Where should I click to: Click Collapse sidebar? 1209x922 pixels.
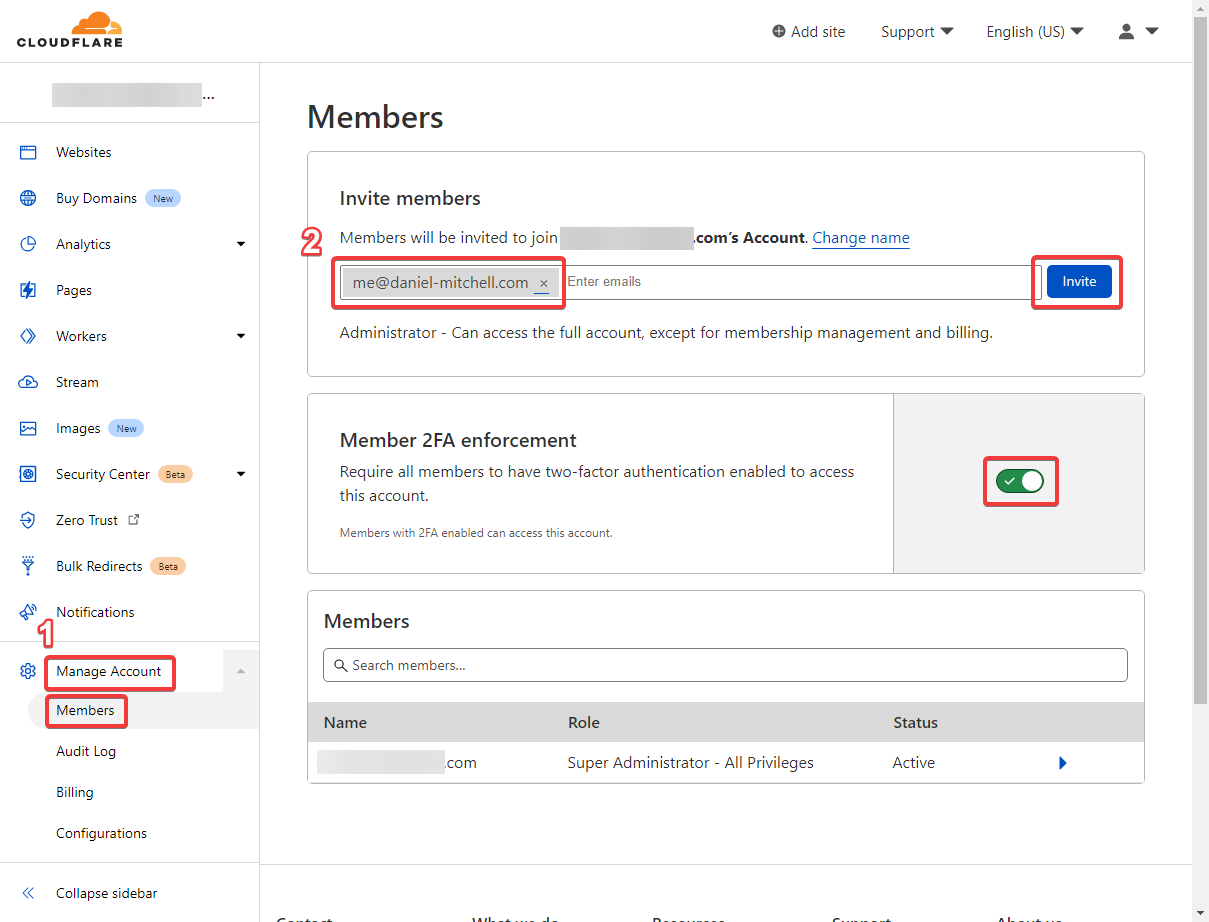106,893
